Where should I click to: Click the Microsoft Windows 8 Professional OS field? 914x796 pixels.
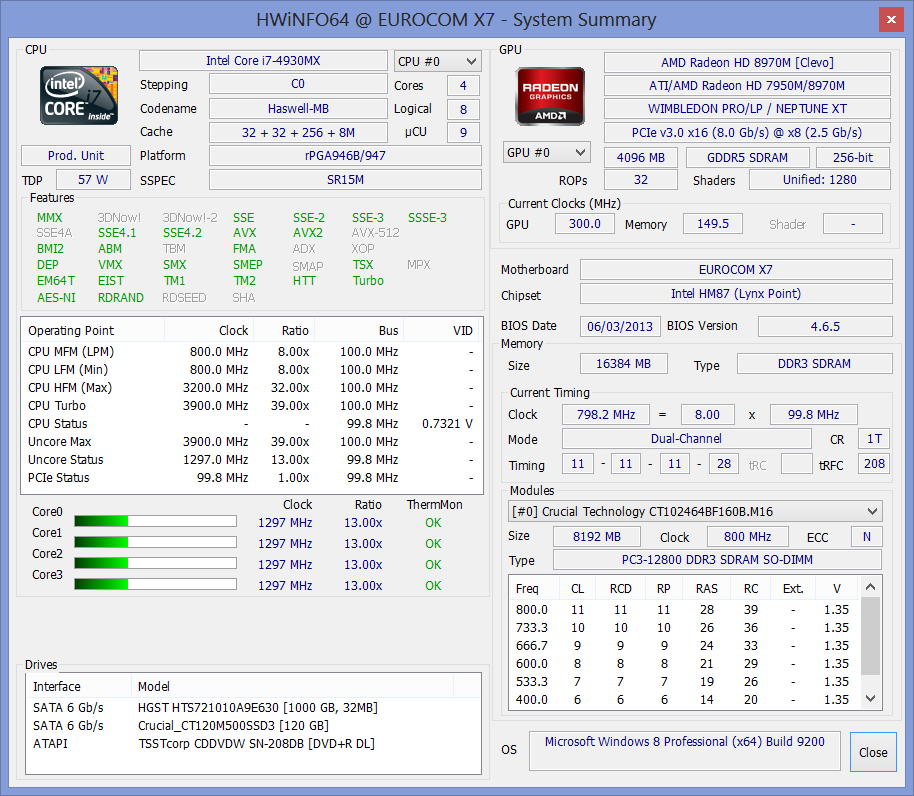(x=685, y=751)
